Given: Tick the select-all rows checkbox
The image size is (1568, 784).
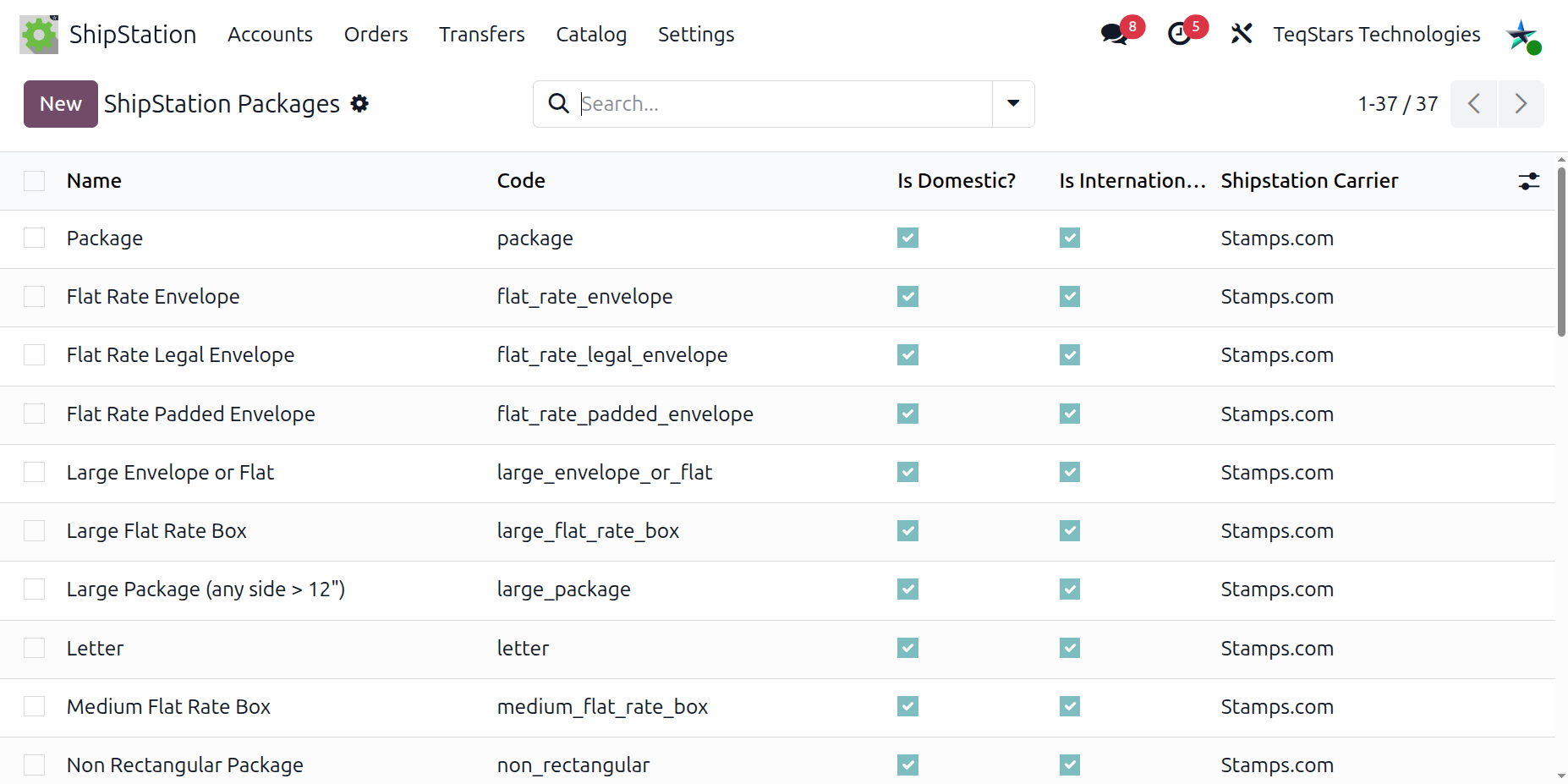Looking at the screenshot, I should pos(35,181).
